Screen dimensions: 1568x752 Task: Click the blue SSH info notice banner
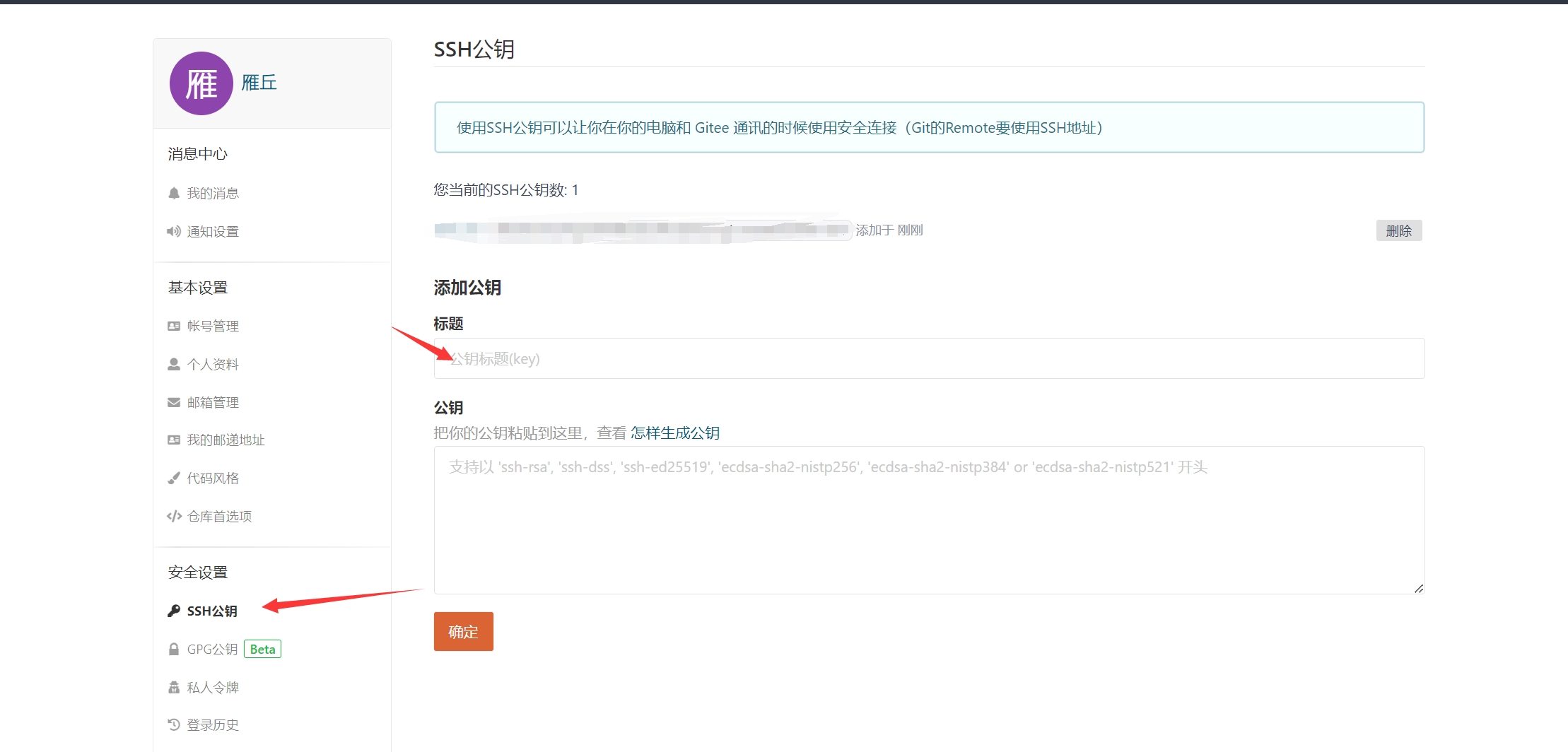929,127
